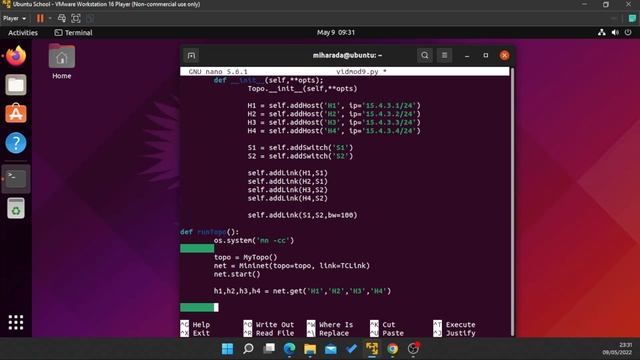Click the os.system('mn -cc') line
Image resolution: width=640 pixels, height=360 pixels.
pyautogui.click(x=254, y=240)
